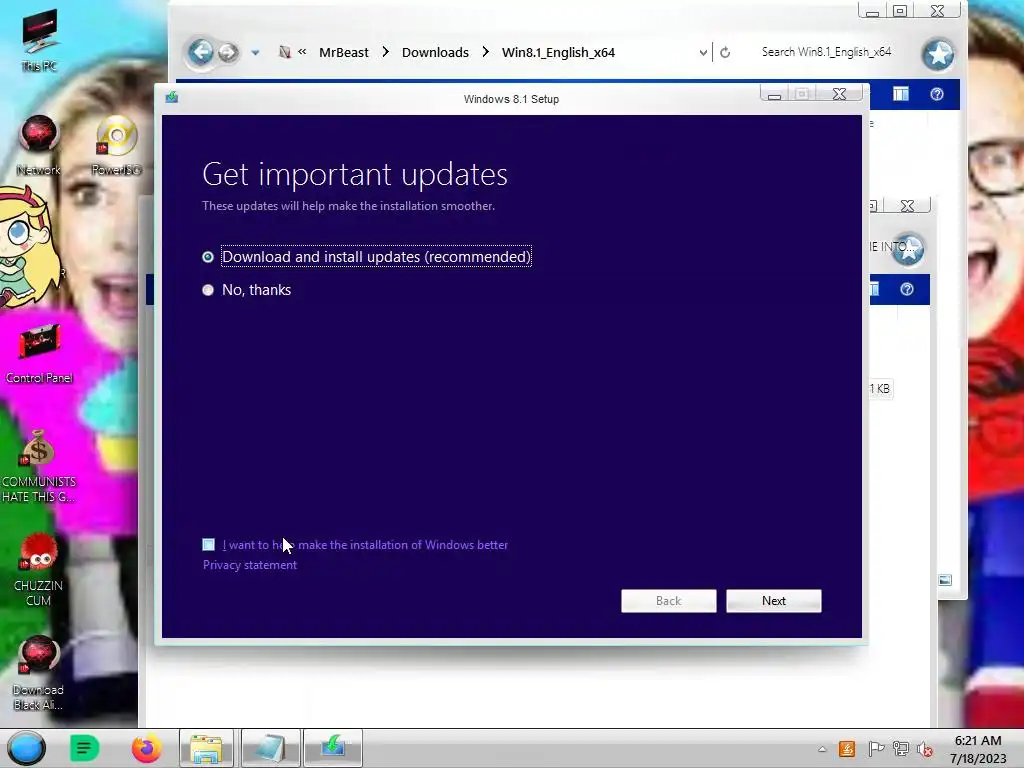Launch Firefox from the taskbar

pos(146,748)
